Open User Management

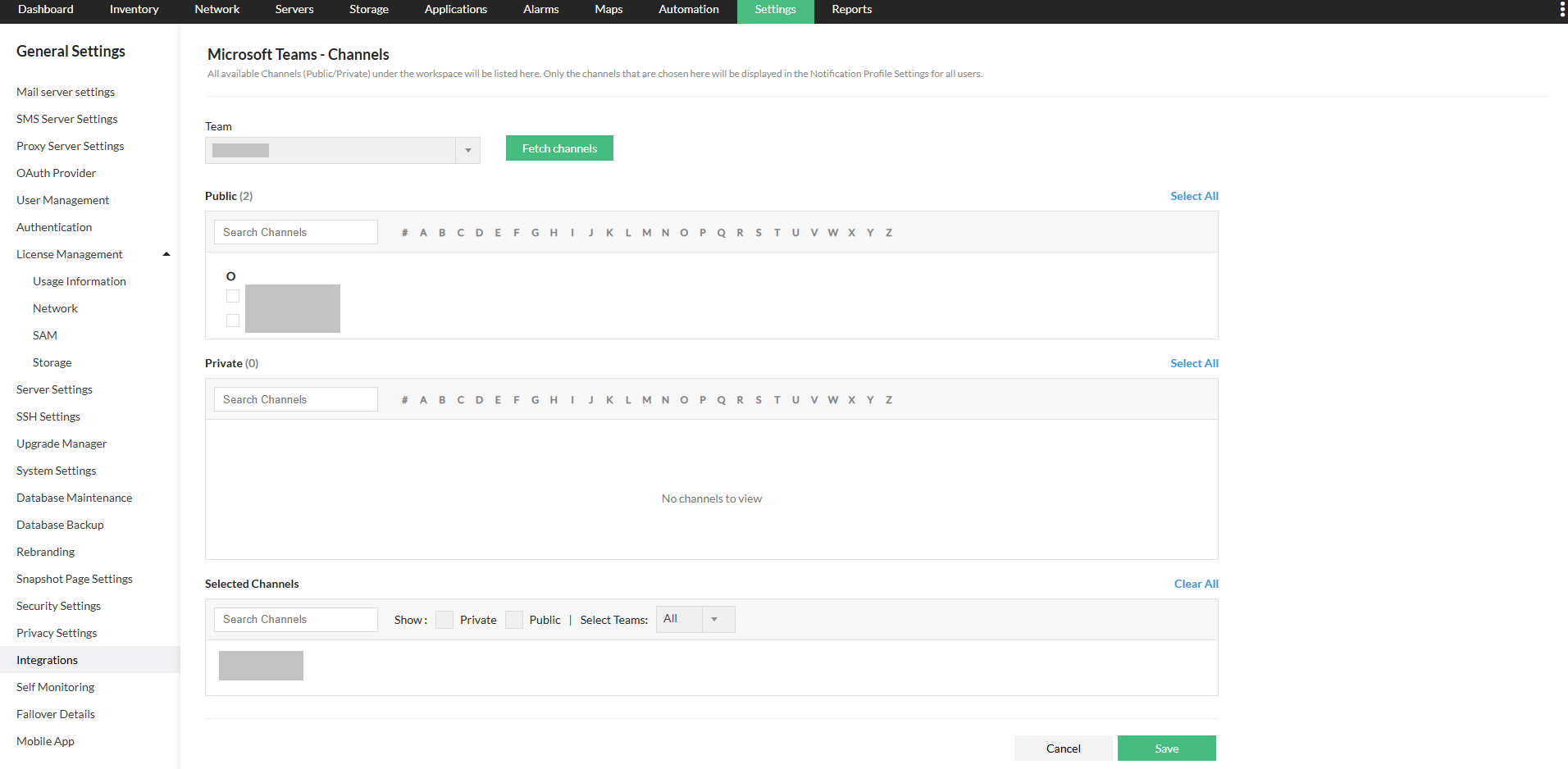pos(62,200)
